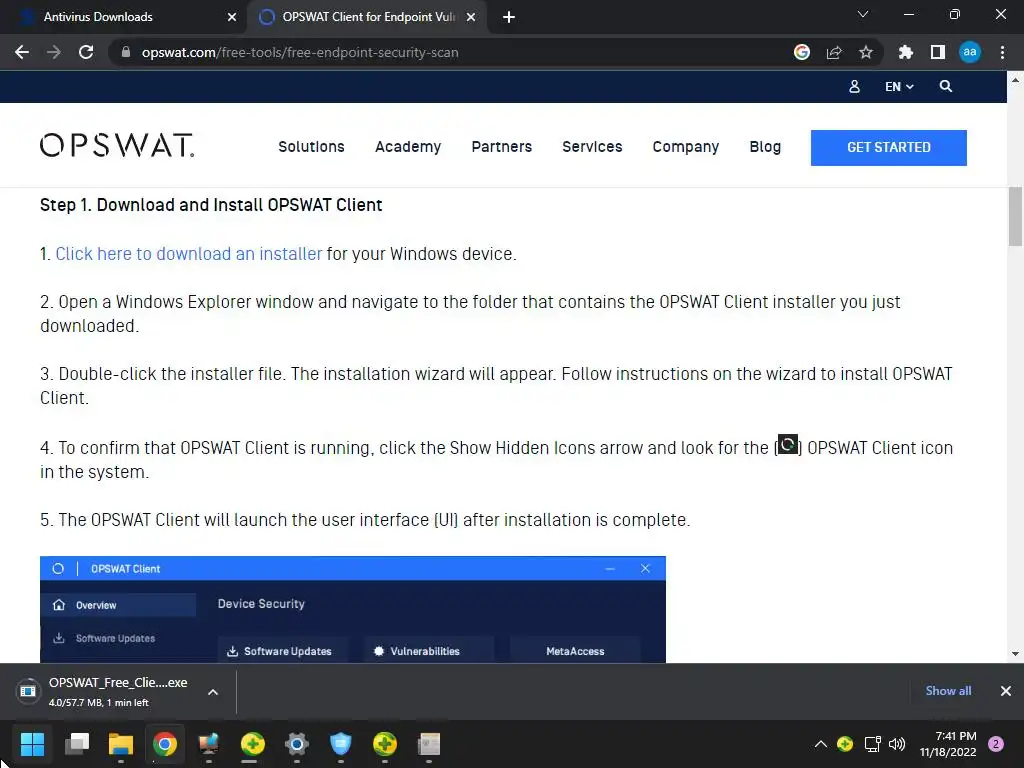
Task: Open the Partners menu
Action: click(502, 147)
